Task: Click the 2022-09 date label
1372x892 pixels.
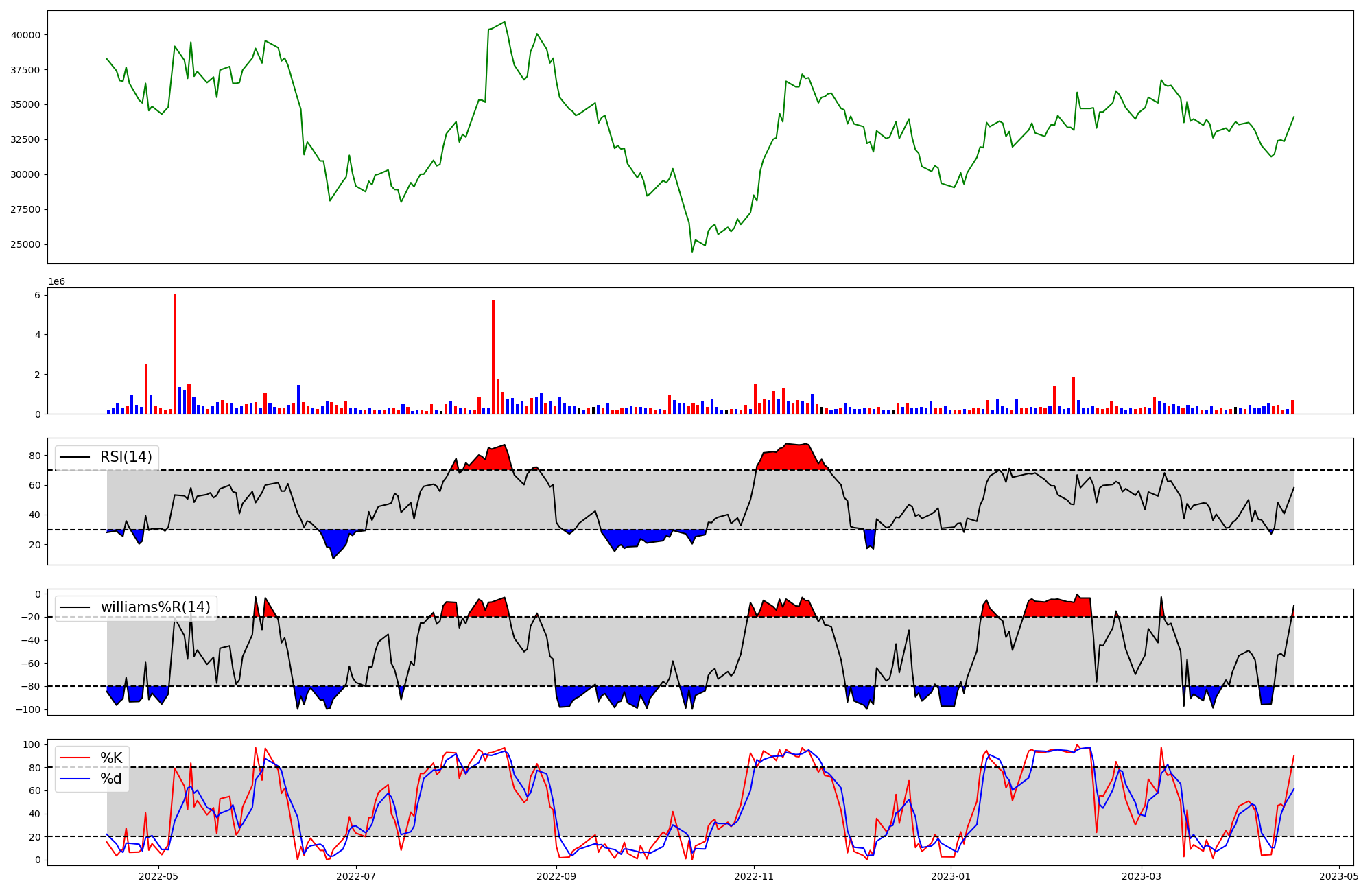Action: pos(556,876)
